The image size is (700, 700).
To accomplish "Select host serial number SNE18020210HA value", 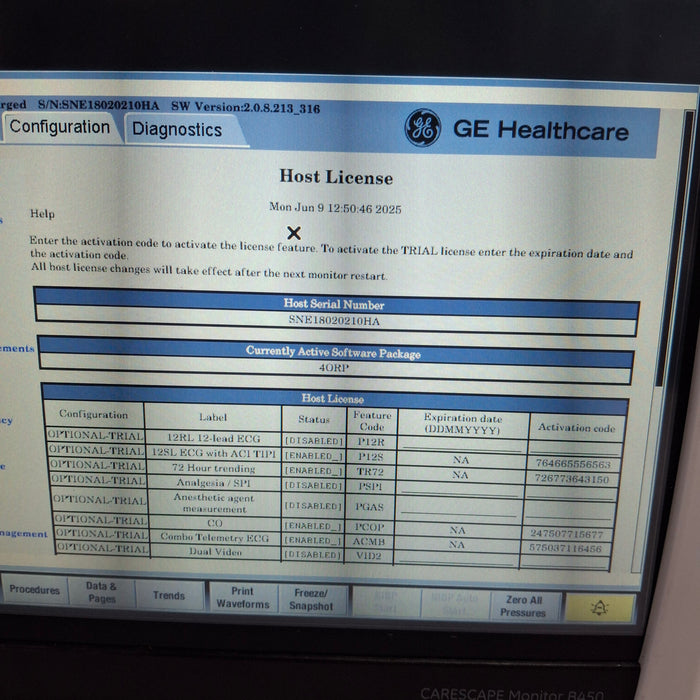I will tap(334, 321).
